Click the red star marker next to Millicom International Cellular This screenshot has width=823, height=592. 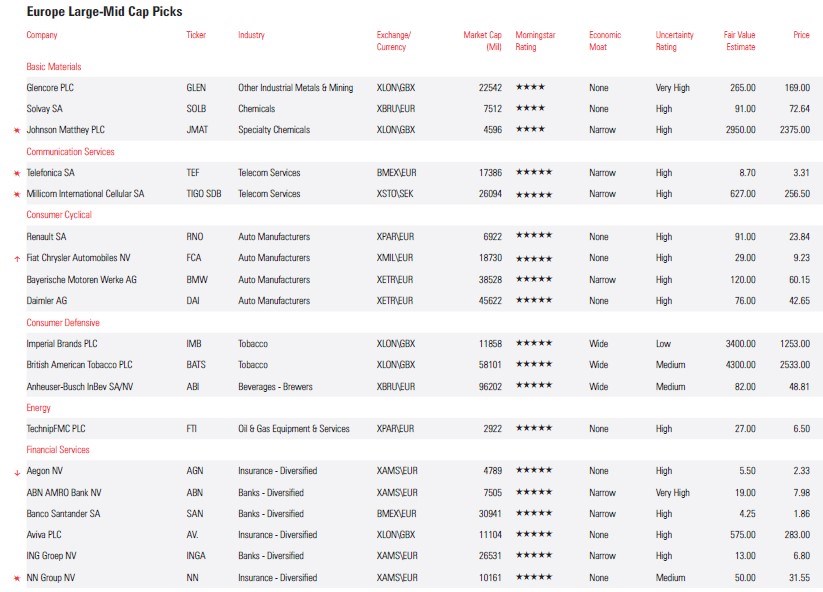coord(16,195)
